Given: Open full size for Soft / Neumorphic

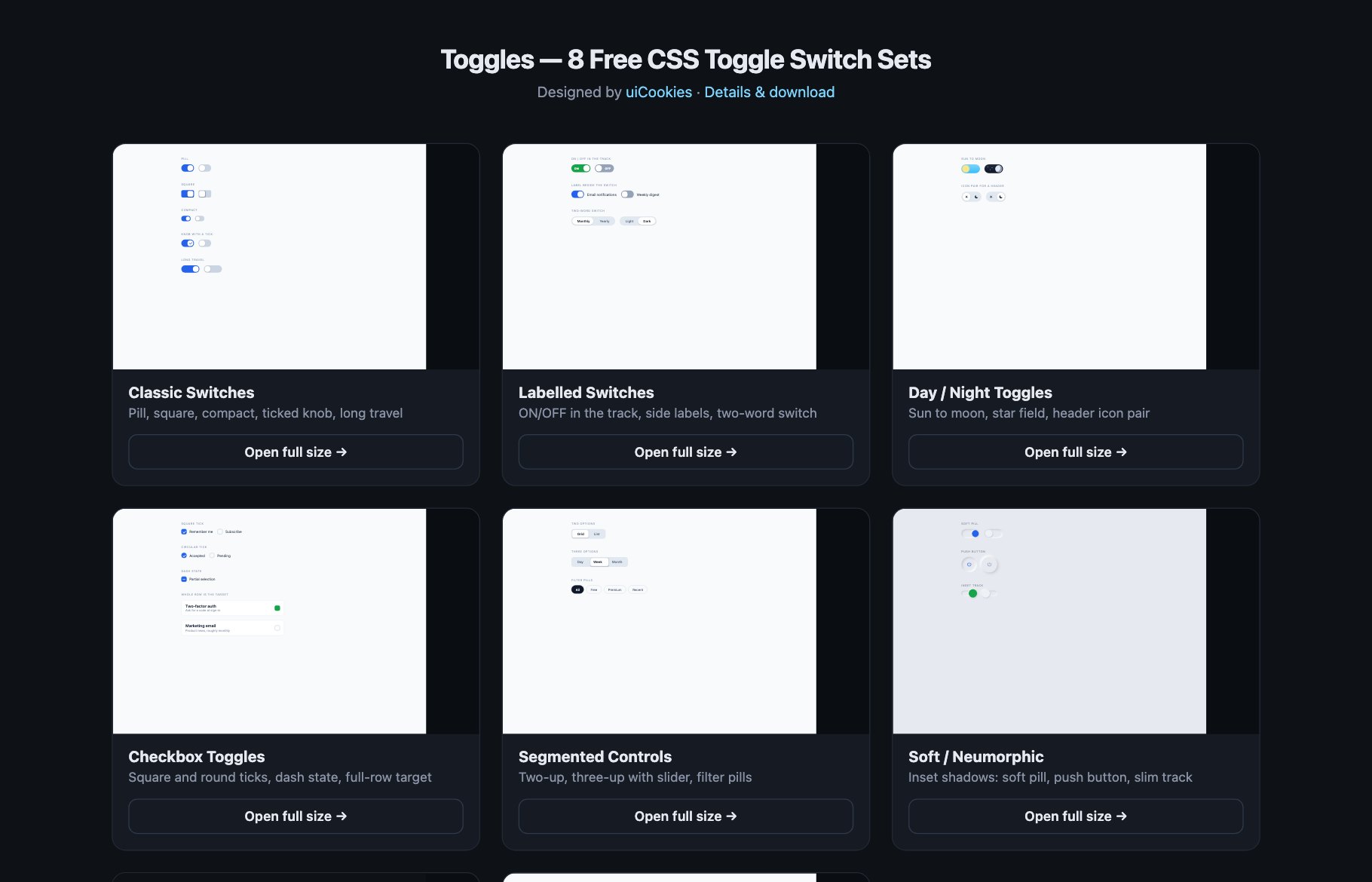Looking at the screenshot, I should (x=1075, y=816).
